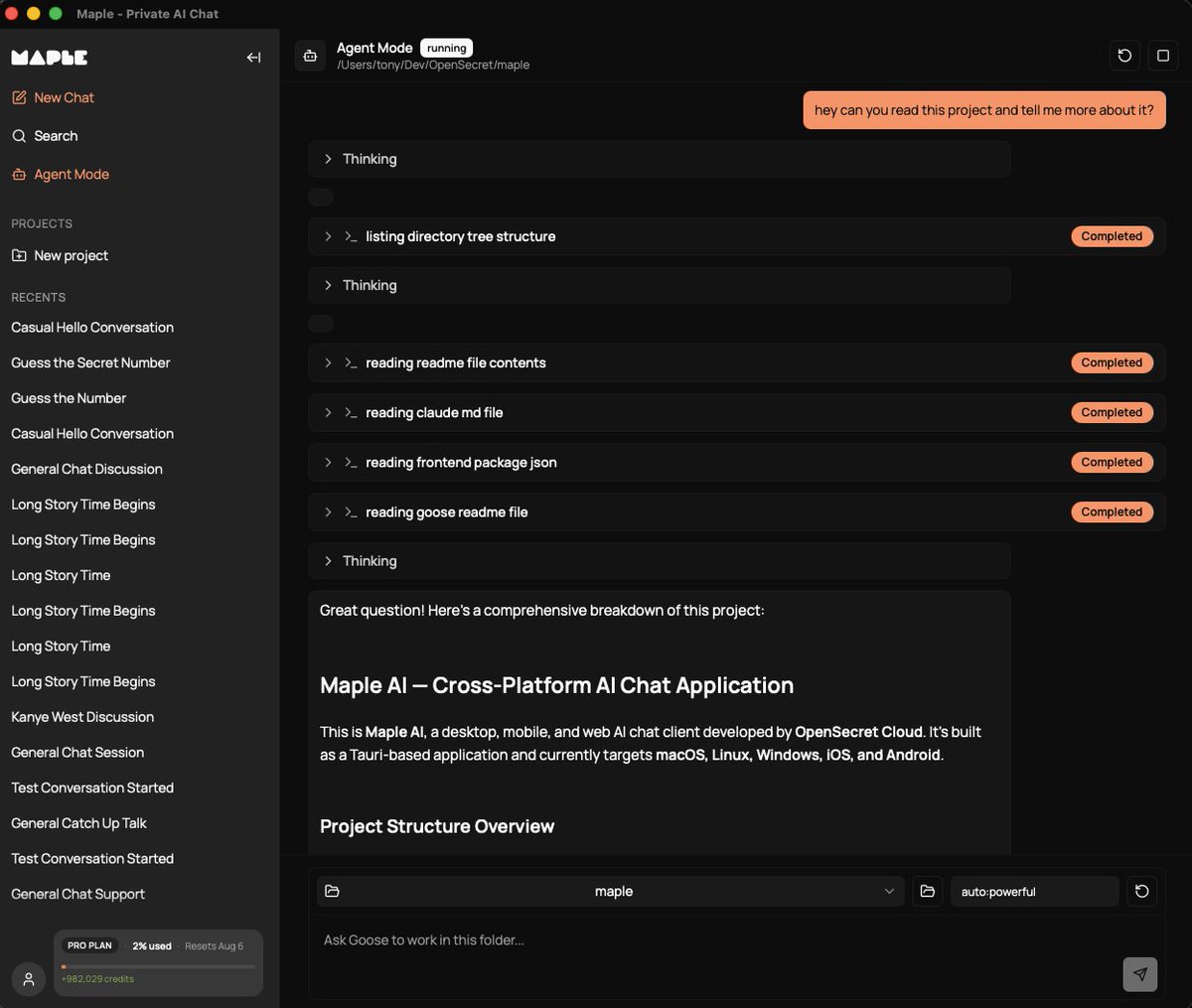The height and width of the screenshot is (1008, 1192).
Task: Select Agent Mode in the sidebar
Action: point(61,174)
